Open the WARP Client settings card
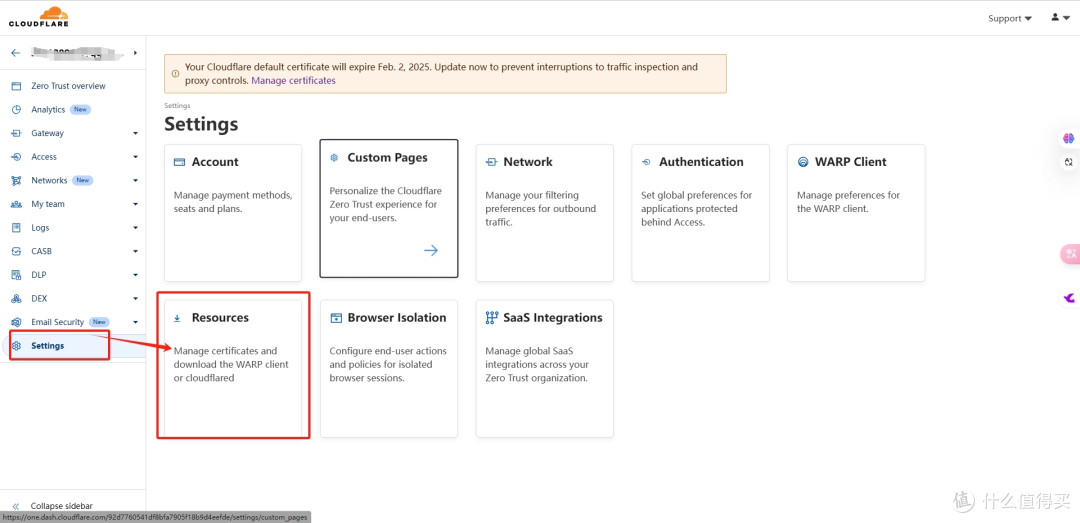The image size is (1080, 523). coord(856,213)
